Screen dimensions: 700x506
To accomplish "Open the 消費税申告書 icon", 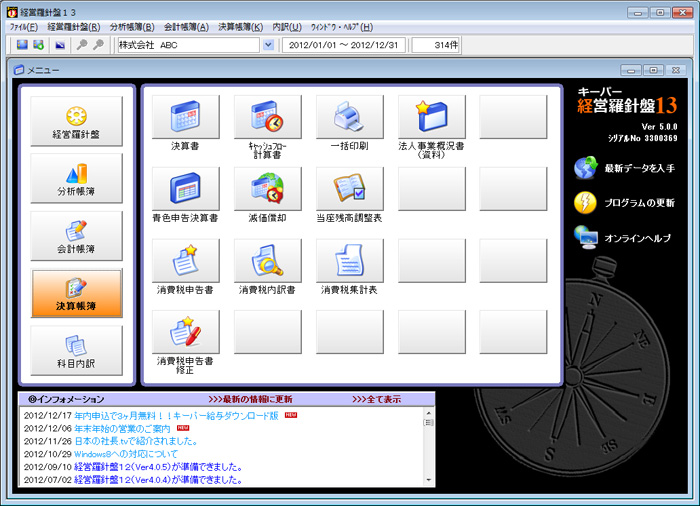I will tap(186, 260).
